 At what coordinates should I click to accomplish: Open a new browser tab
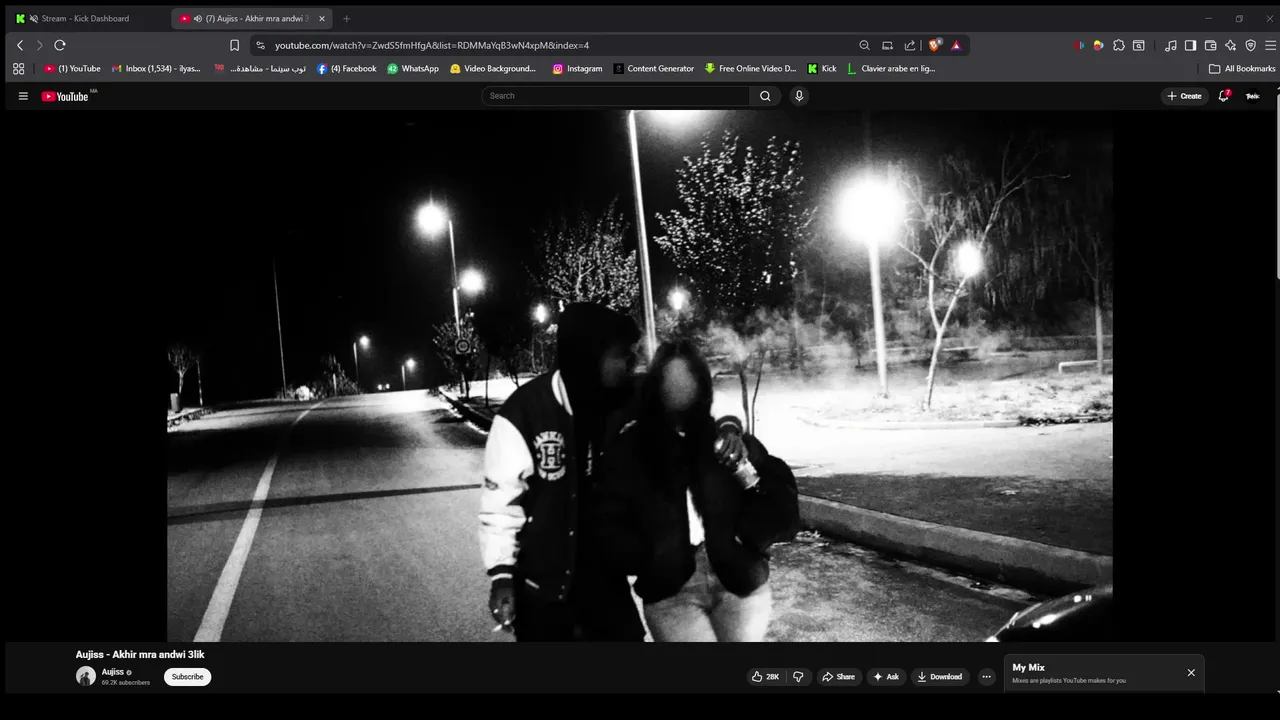[x=346, y=18]
